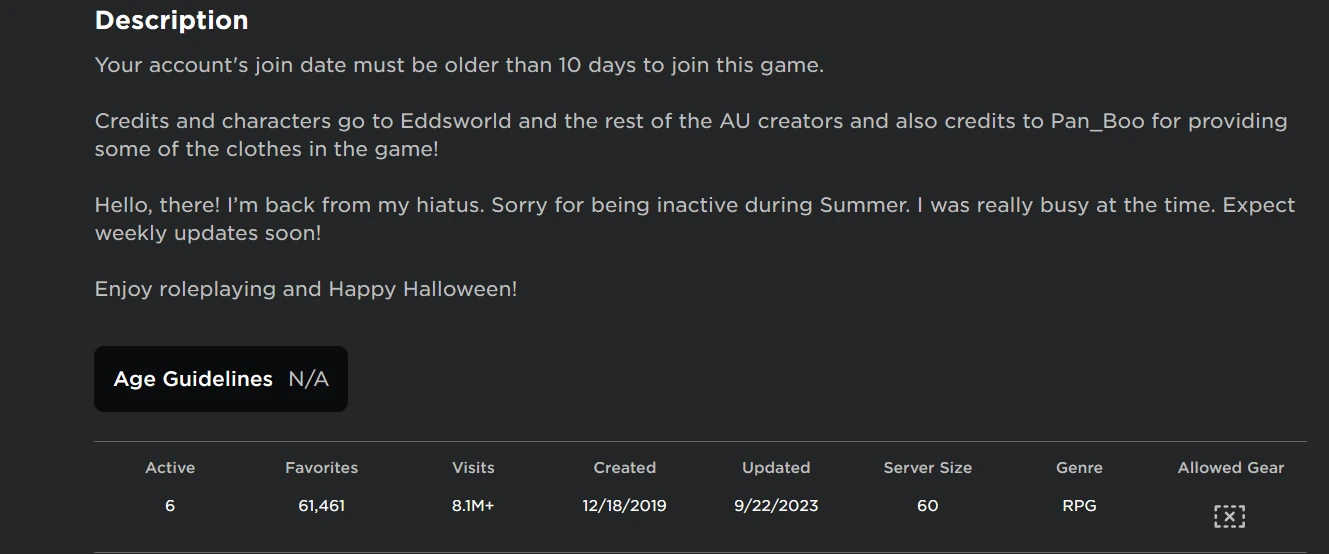This screenshot has width=1329, height=554.
Task: Click the active player count 6
Action: click(170, 505)
